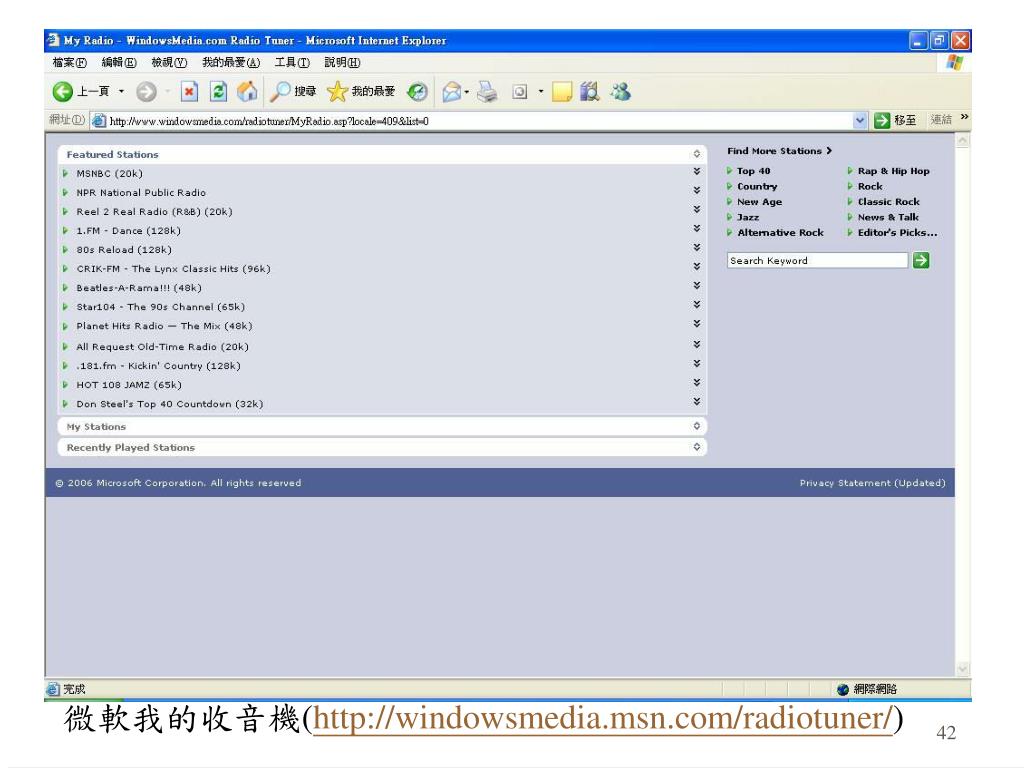The width and height of the screenshot is (1024, 768).
Task: Expand the My Stations section
Action: (x=697, y=426)
